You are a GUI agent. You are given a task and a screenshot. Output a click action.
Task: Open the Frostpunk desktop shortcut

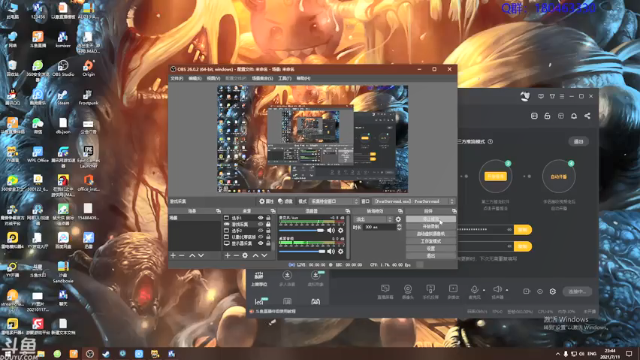tap(88, 98)
